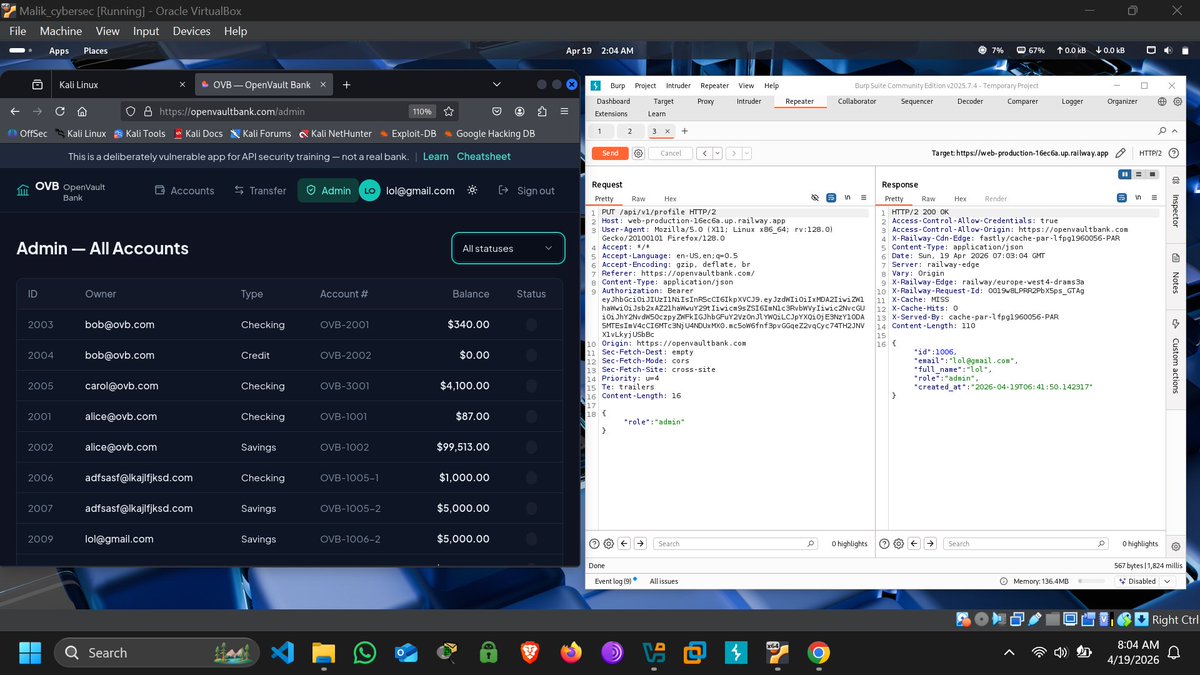Toggle OVB light/dark theme sun icon

[473, 190]
